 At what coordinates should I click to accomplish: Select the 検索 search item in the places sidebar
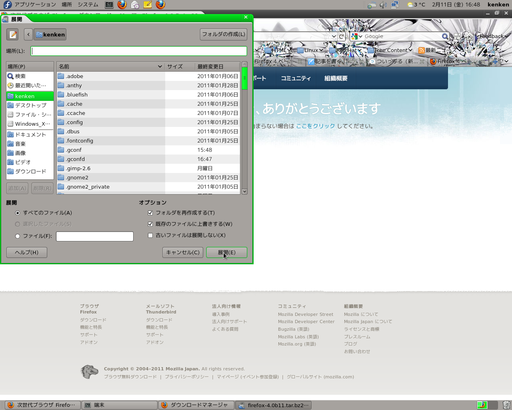point(30,76)
